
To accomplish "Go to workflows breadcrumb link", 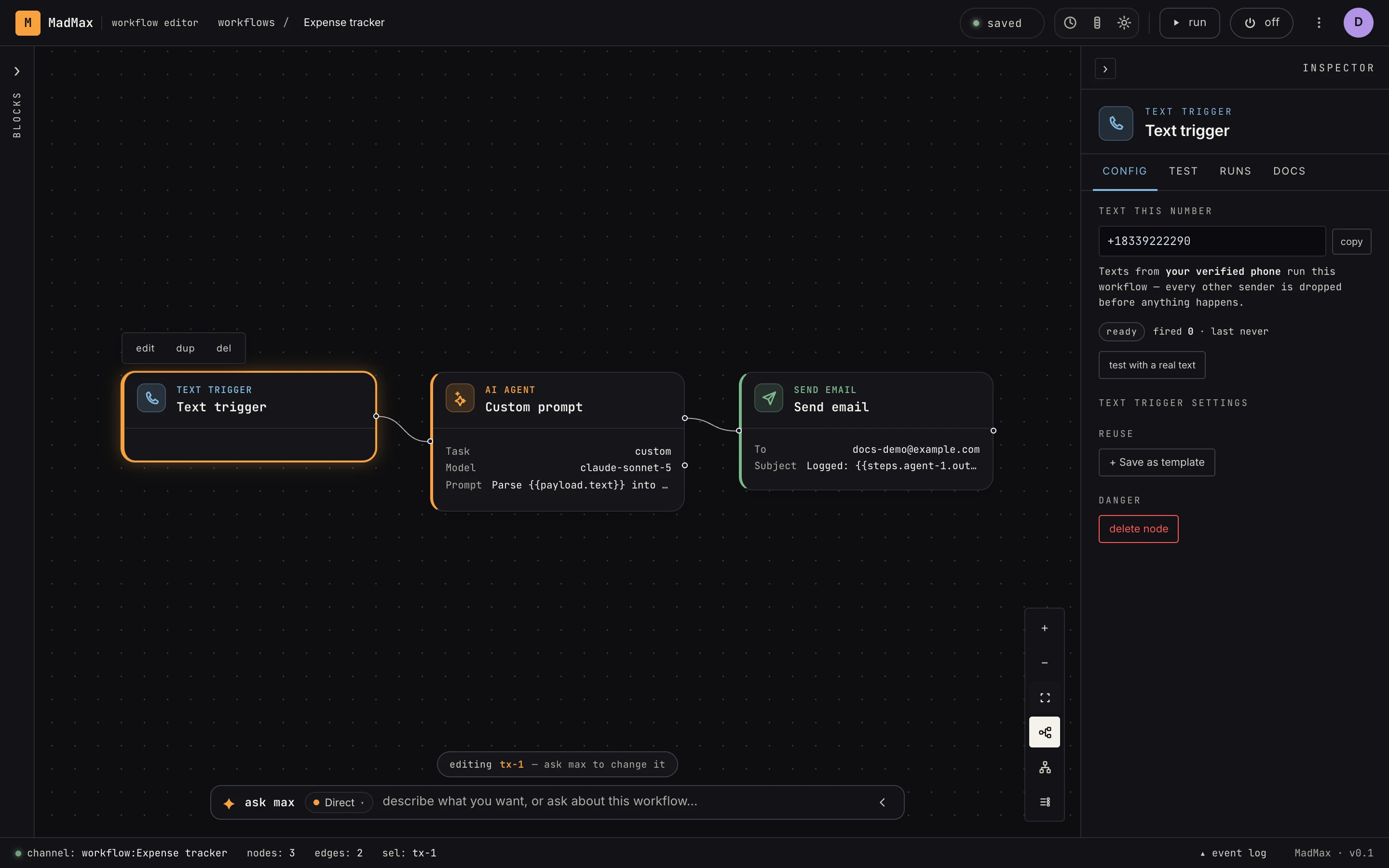I will pyautogui.click(x=246, y=22).
